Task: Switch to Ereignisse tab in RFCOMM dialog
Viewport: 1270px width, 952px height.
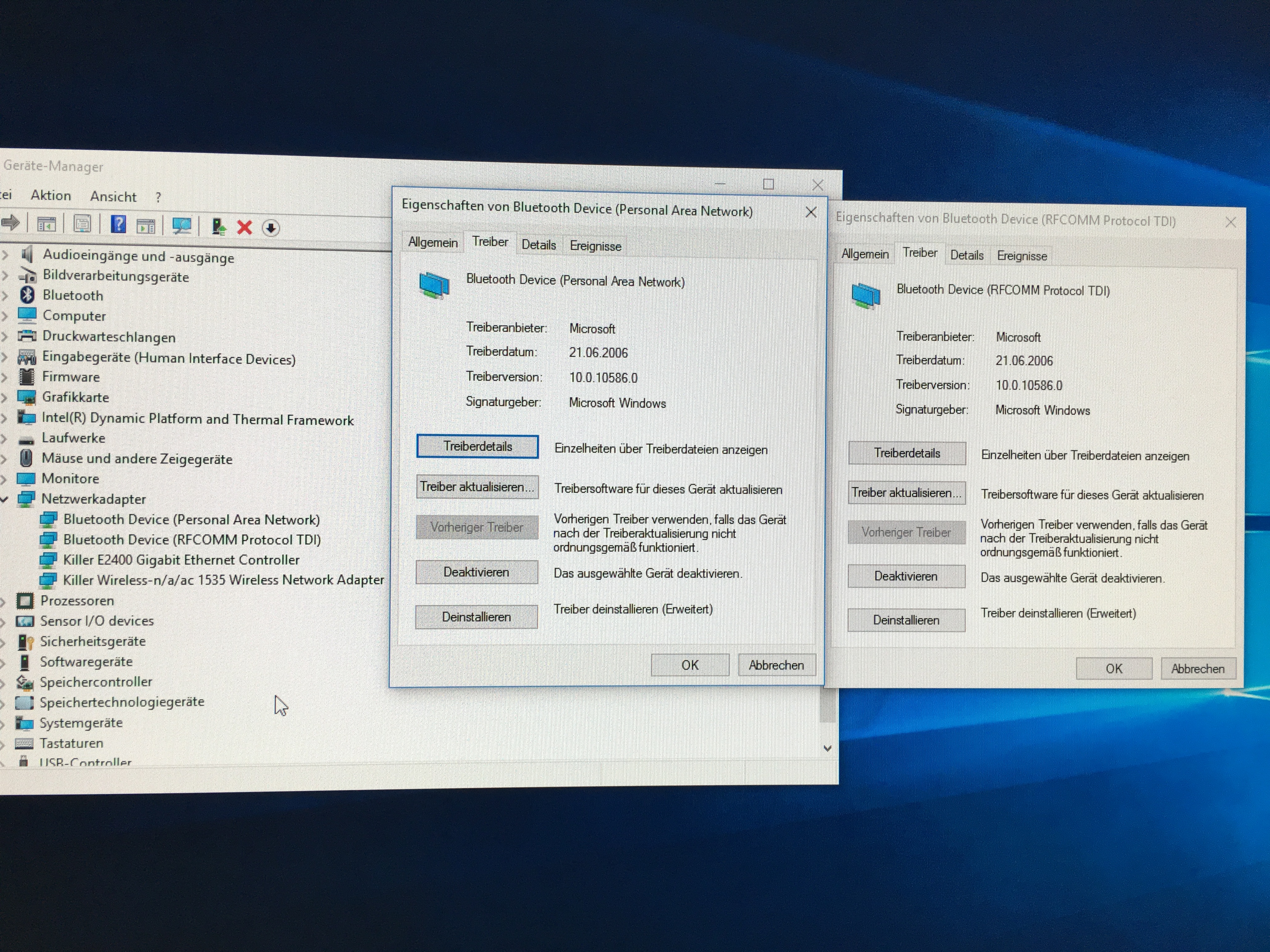Action: (x=1021, y=256)
